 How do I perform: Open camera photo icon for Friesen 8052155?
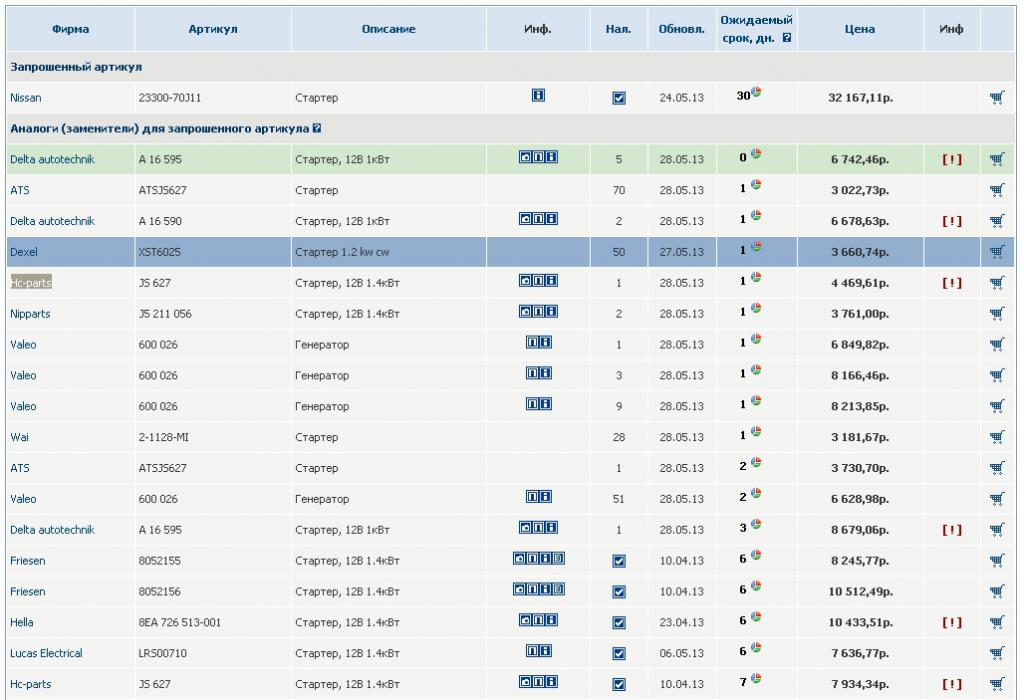point(519,558)
